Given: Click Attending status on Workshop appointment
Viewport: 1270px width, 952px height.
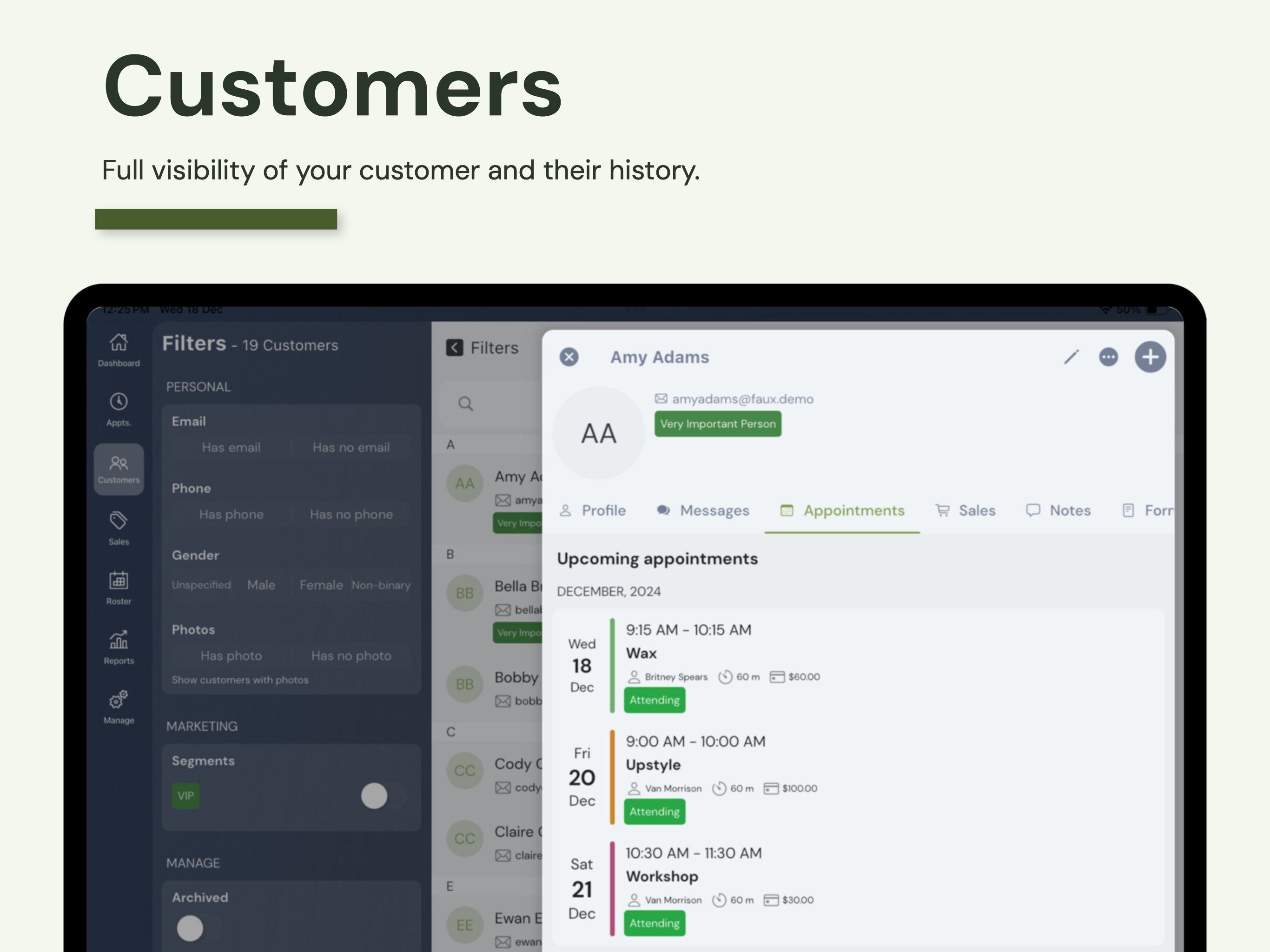Looking at the screenshot, I should (655, 923).
